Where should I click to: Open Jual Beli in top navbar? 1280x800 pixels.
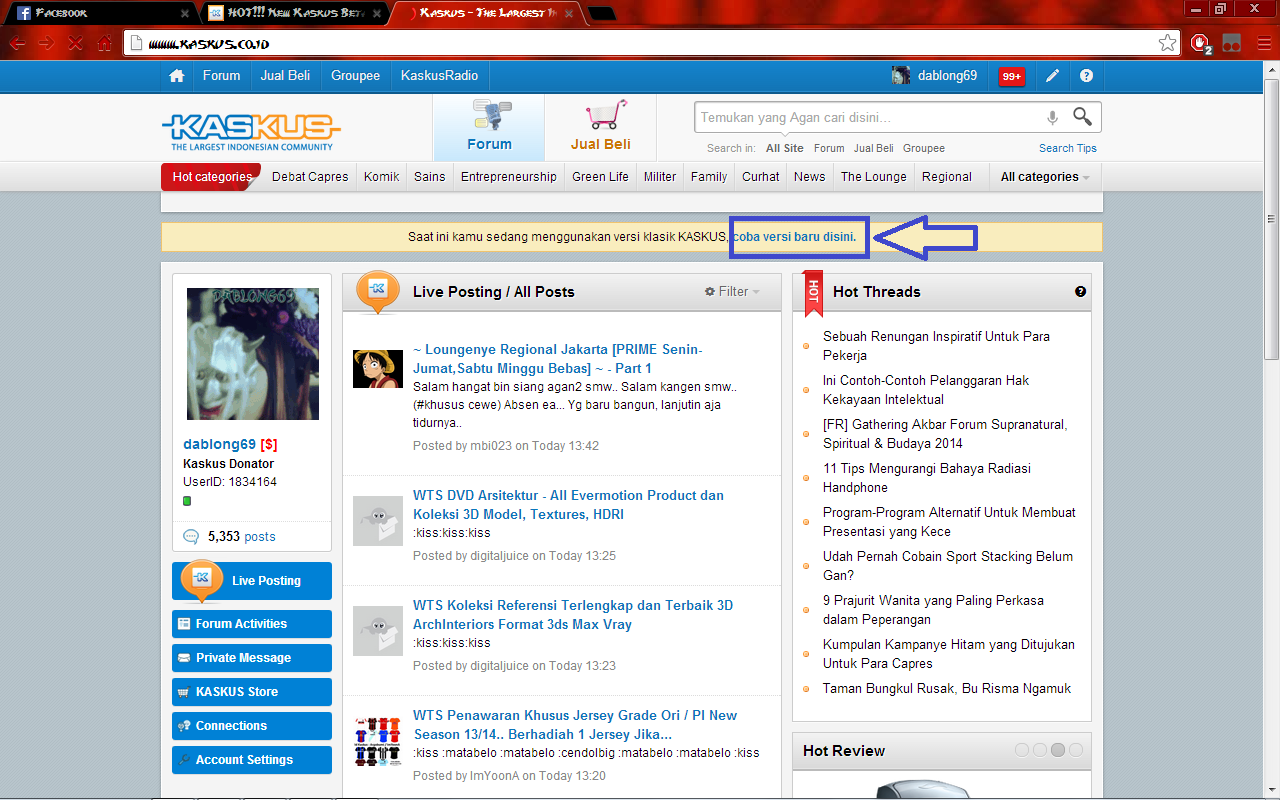coord(285,76)
